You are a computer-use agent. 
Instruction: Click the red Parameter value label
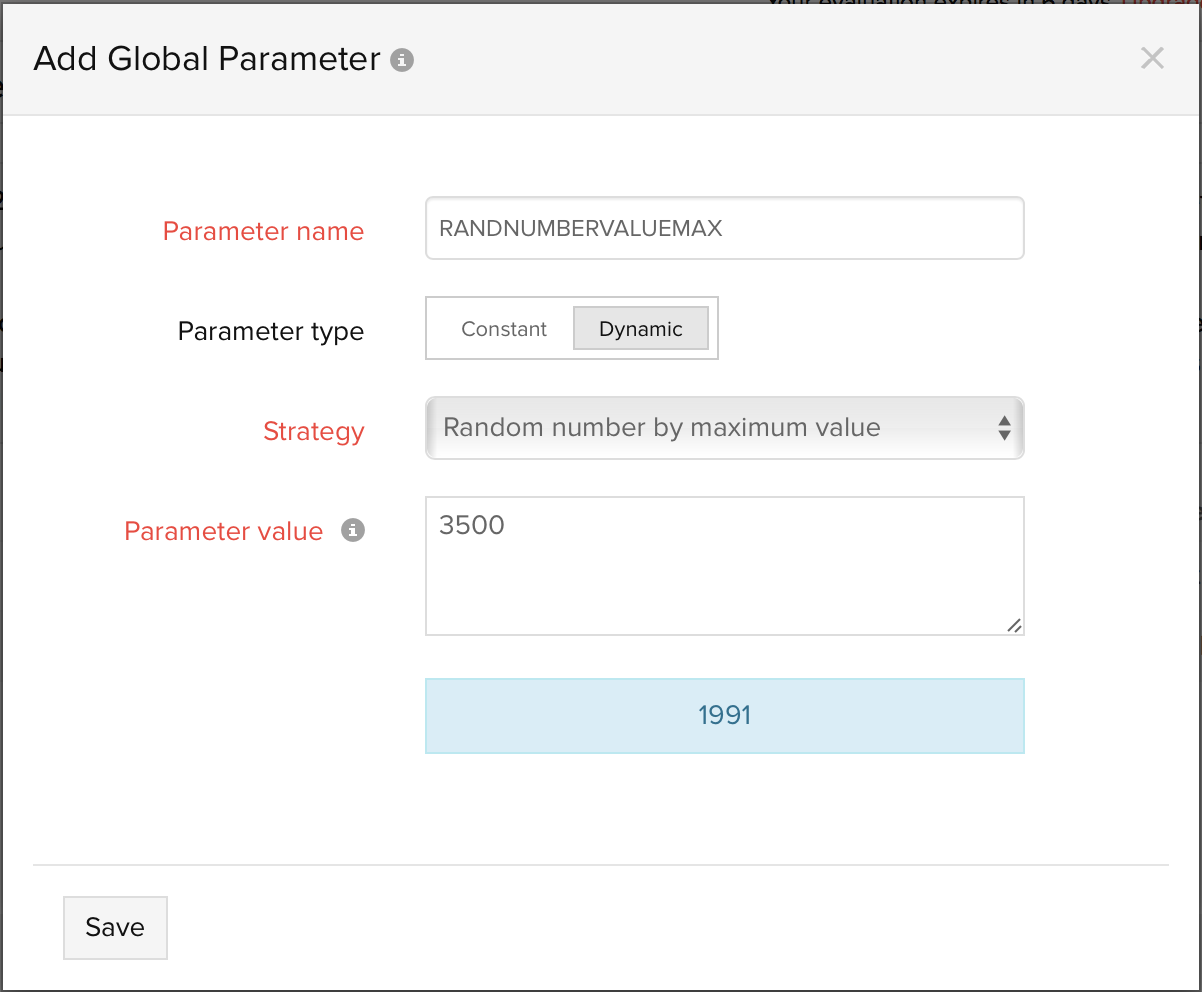click(x=223, y=531)
